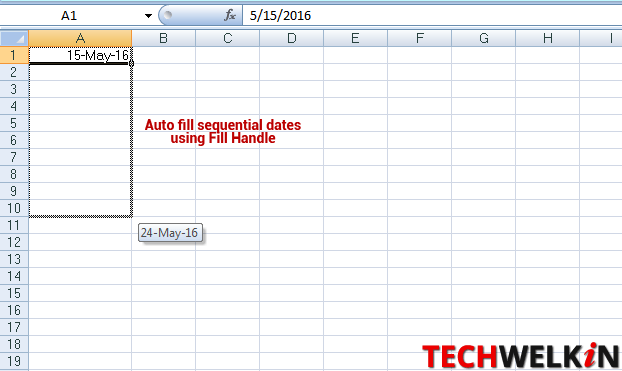Click the TechWelkin logo watermark
Image resolution: width=622 pixels, height=371 pixels.
[x=520, y=356]
